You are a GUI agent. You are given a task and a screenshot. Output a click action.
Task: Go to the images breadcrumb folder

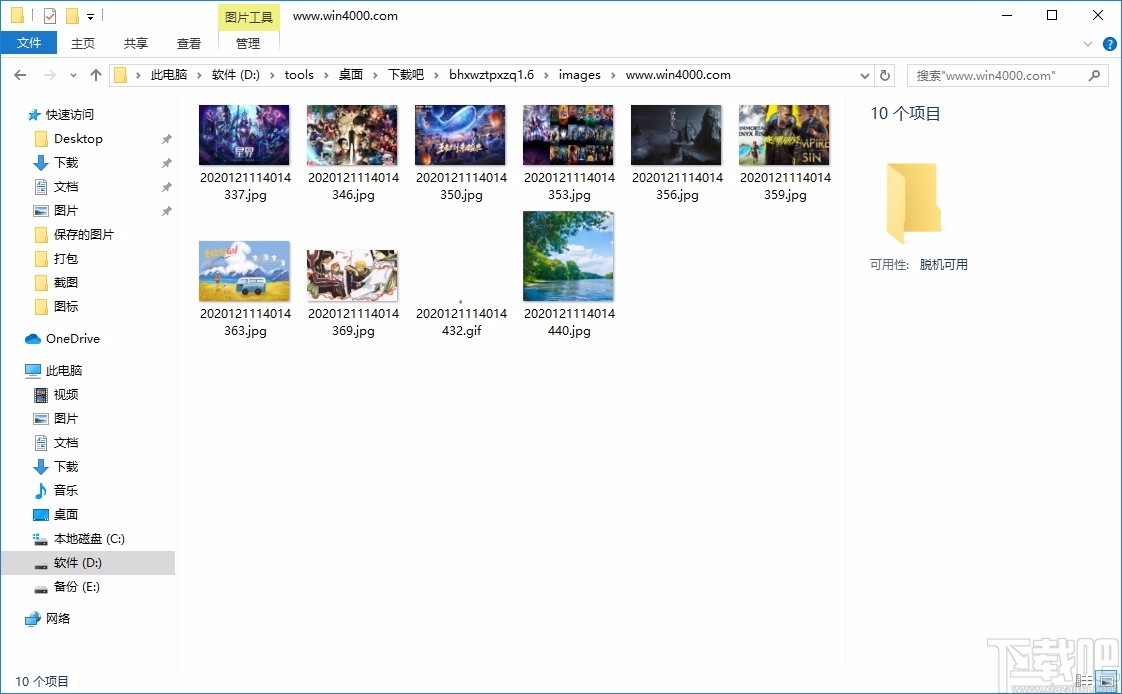coord(580,74)
